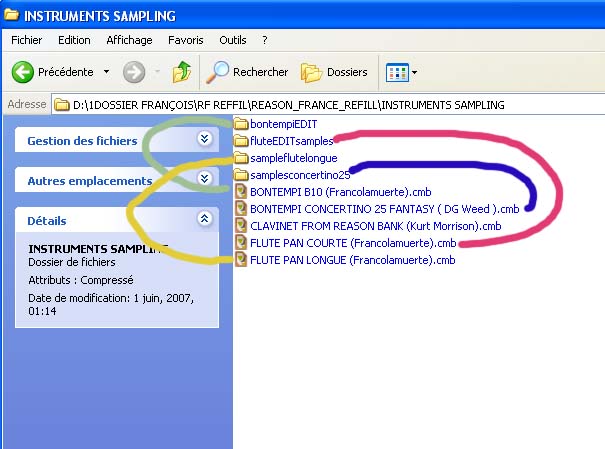
Task: Click the Détails heading
Action: point(47,221)
